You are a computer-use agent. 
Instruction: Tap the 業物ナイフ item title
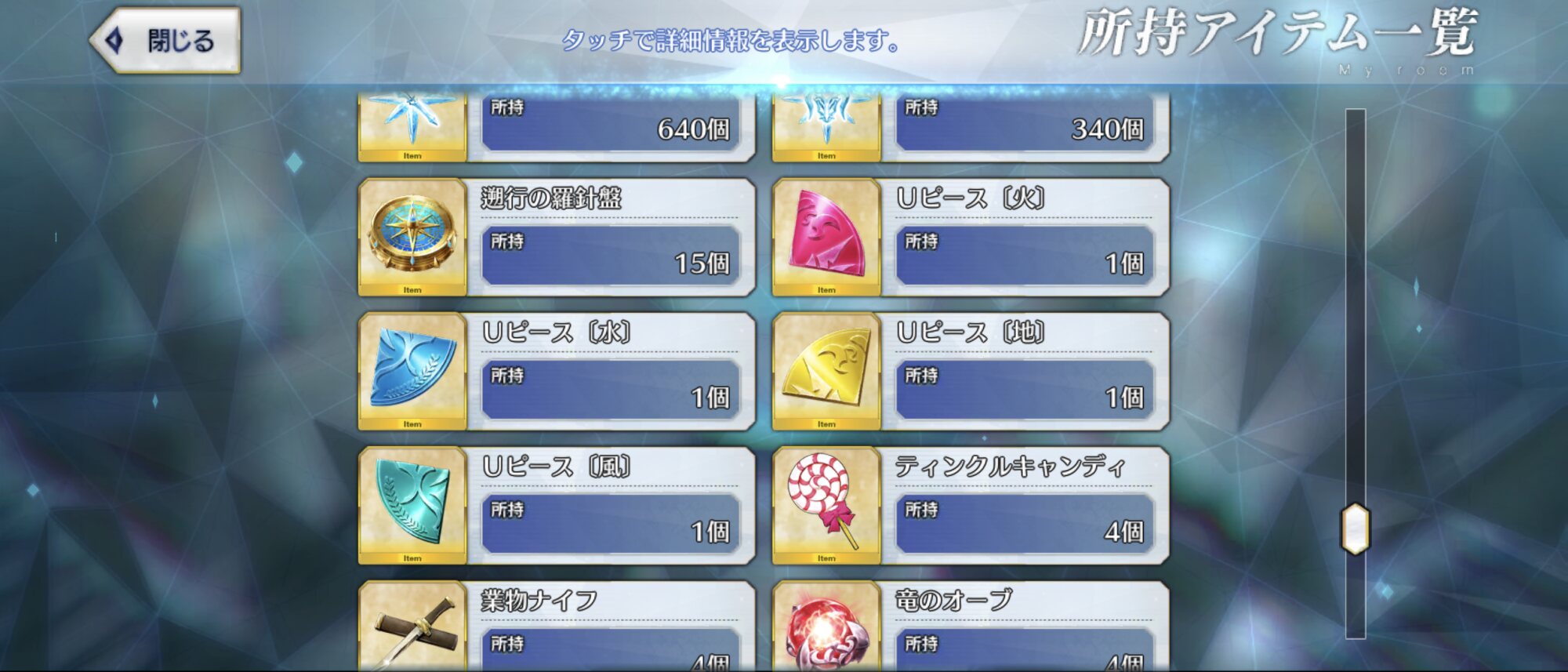tap(539, 601)
